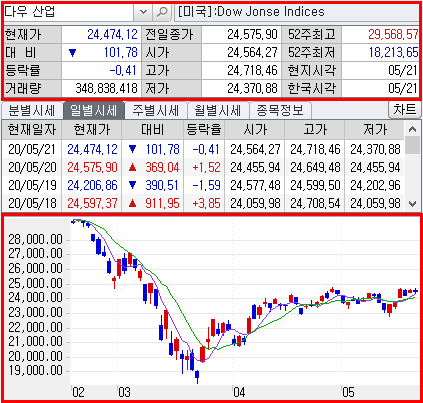Click the 현재가 column header in table

(x=92, y=130)
